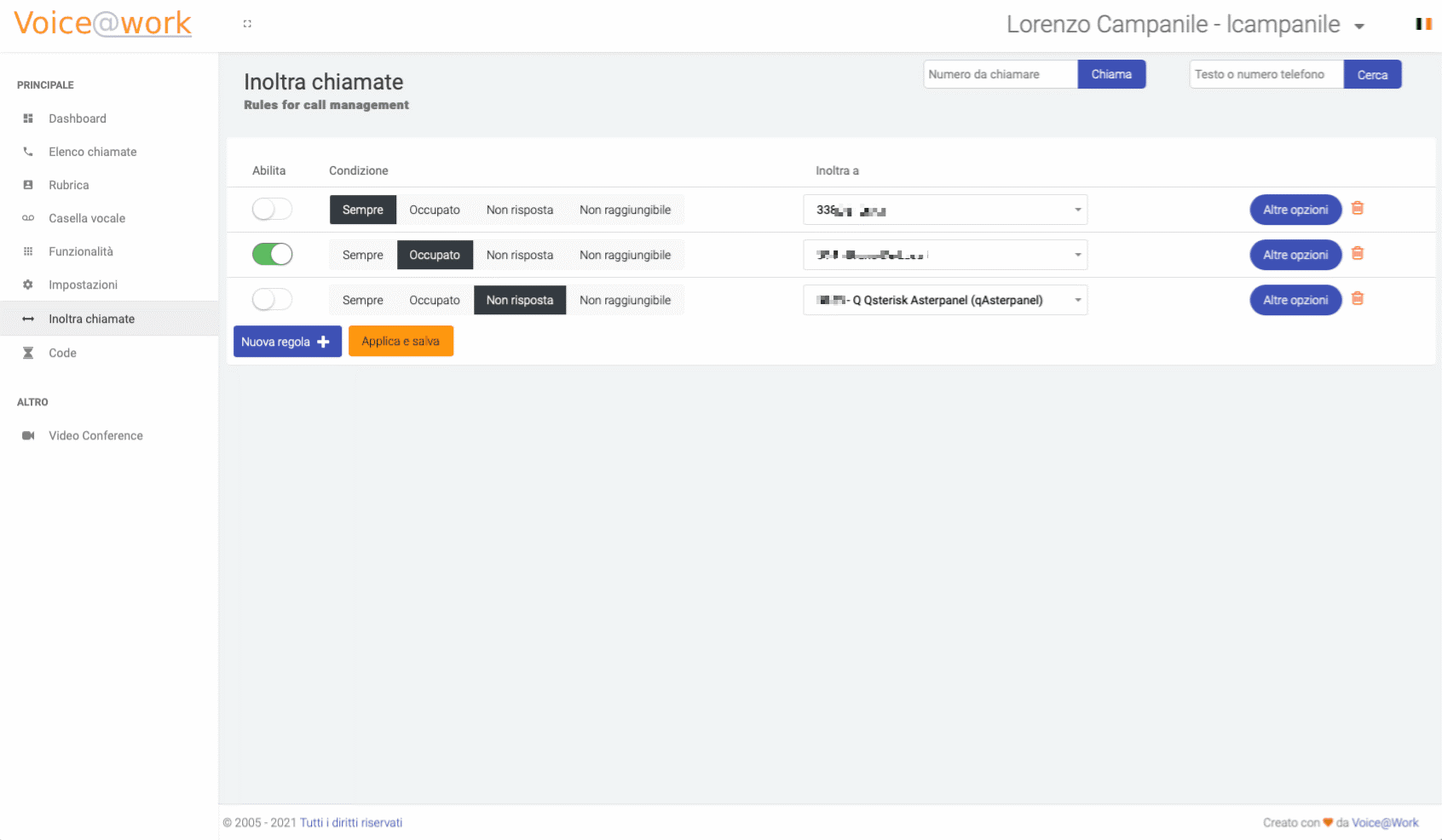Follow the Voice@Work footer link

click(x=1385, y=822)
